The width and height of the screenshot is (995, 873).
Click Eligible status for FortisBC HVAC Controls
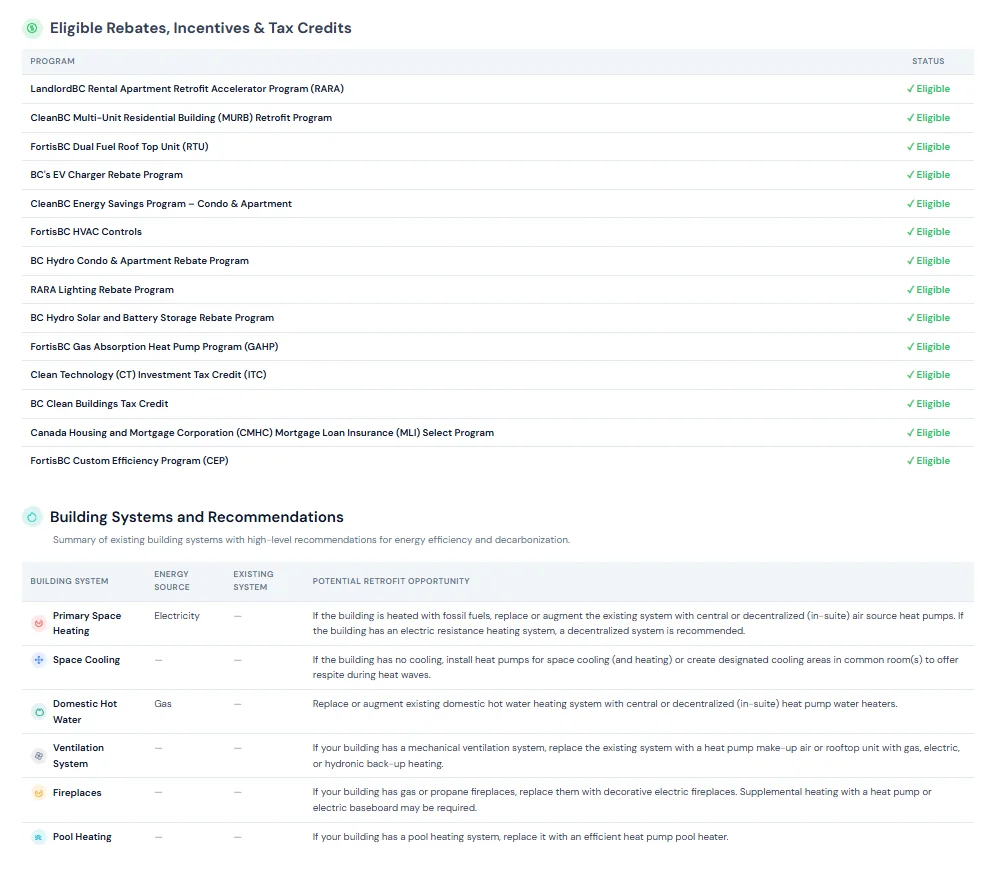point(928,232)
